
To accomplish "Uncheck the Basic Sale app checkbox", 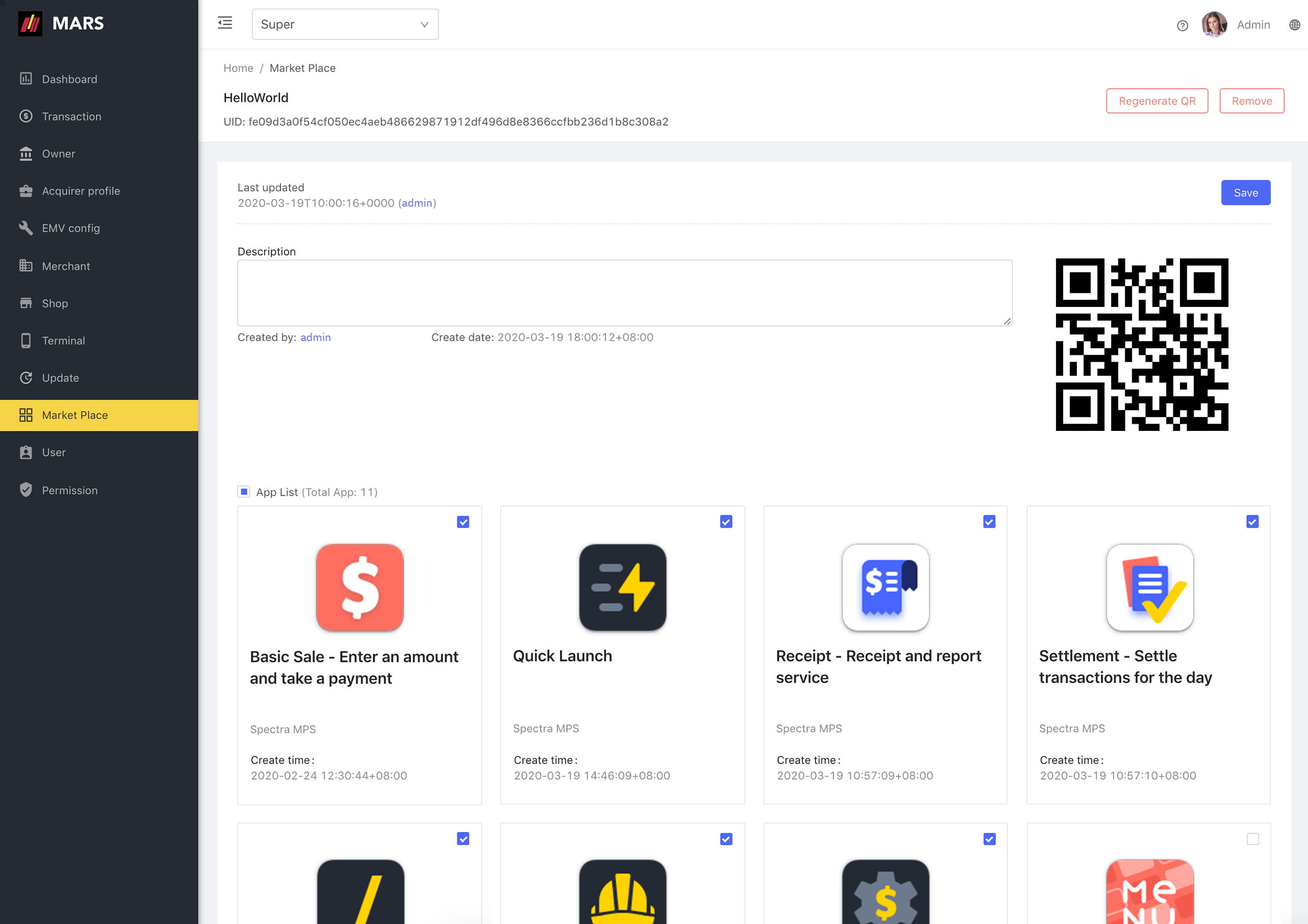I will pos(463,522).
